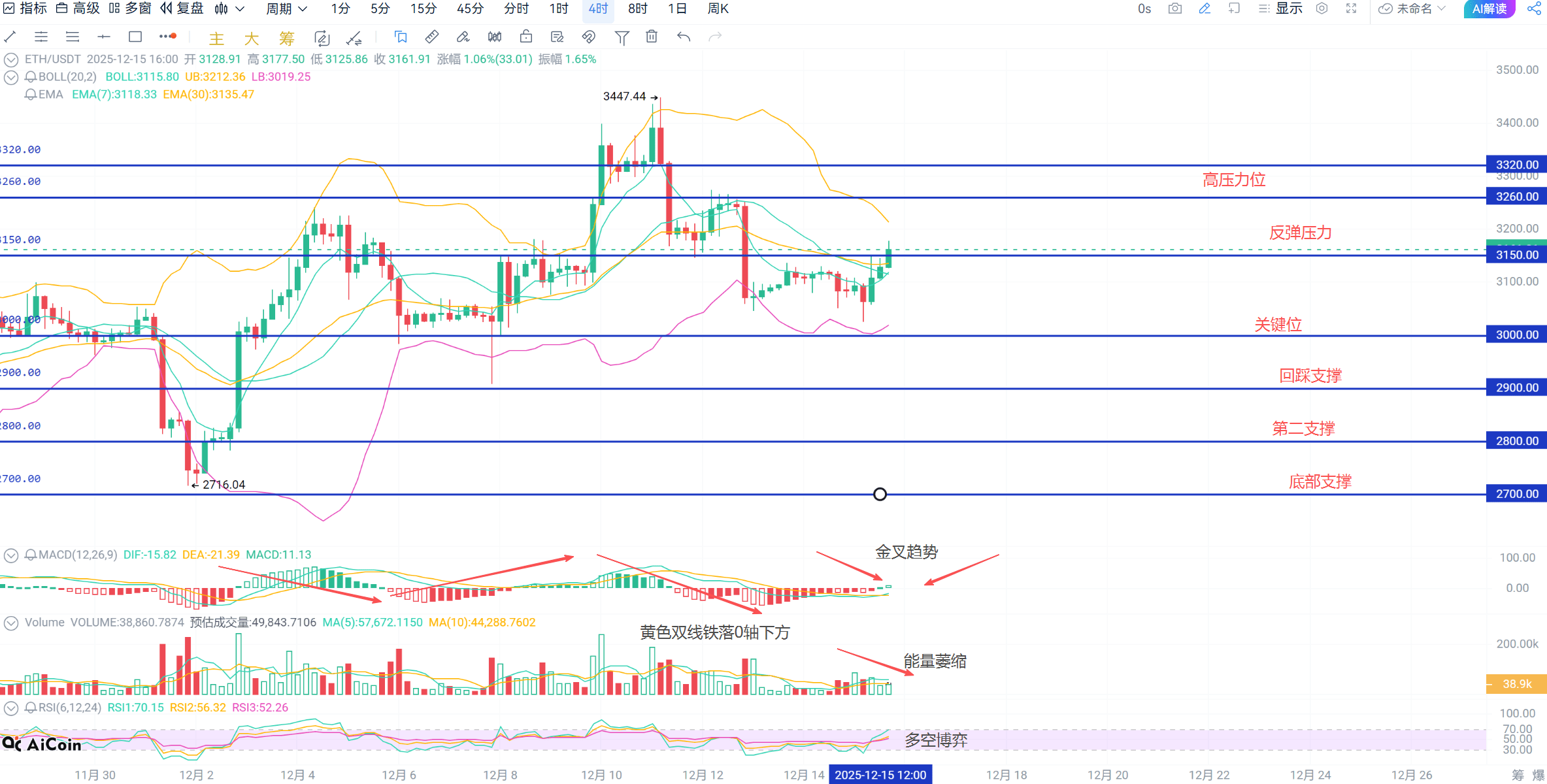Click the share icon at top right
Screen dimensions: 1547x784
(x=1533, y=8)
